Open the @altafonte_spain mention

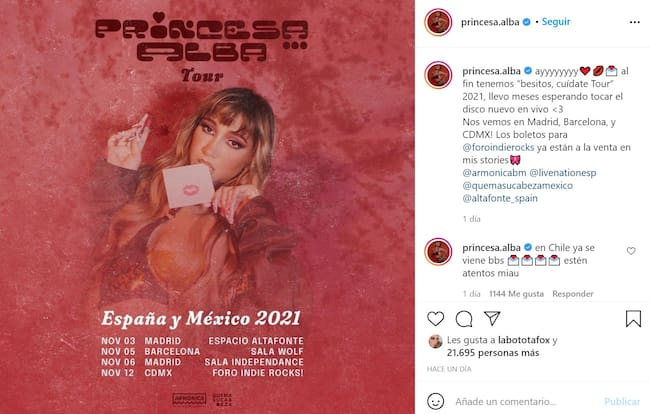500,198
